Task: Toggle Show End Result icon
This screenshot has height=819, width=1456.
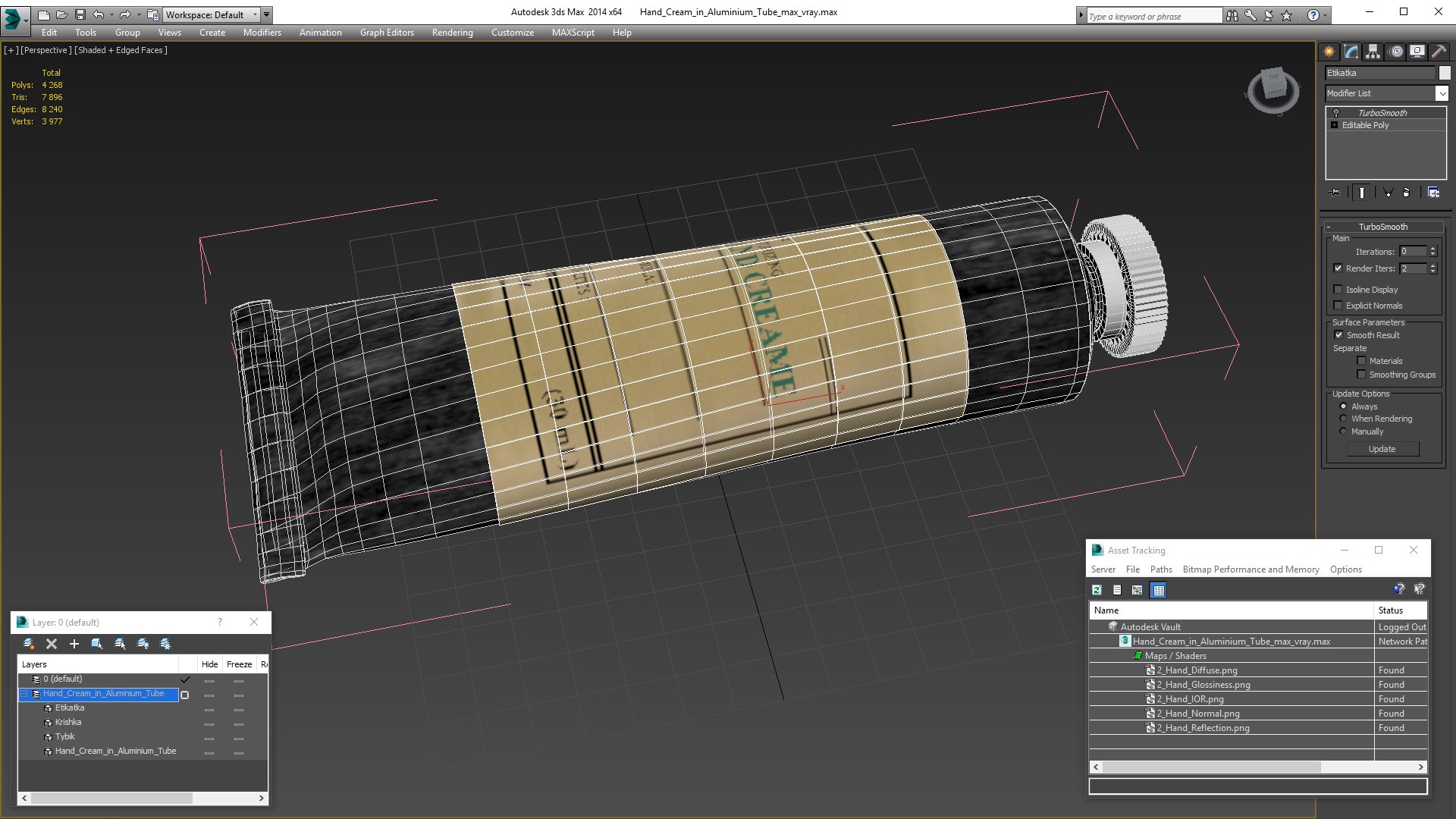Action: (x=1362, y=193)
